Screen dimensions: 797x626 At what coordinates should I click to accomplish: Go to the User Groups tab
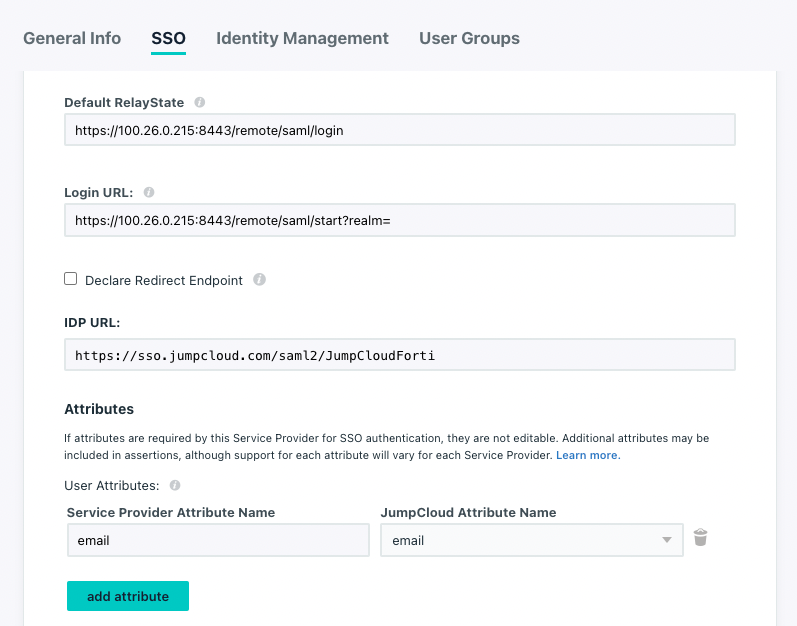tap(469, 38)
